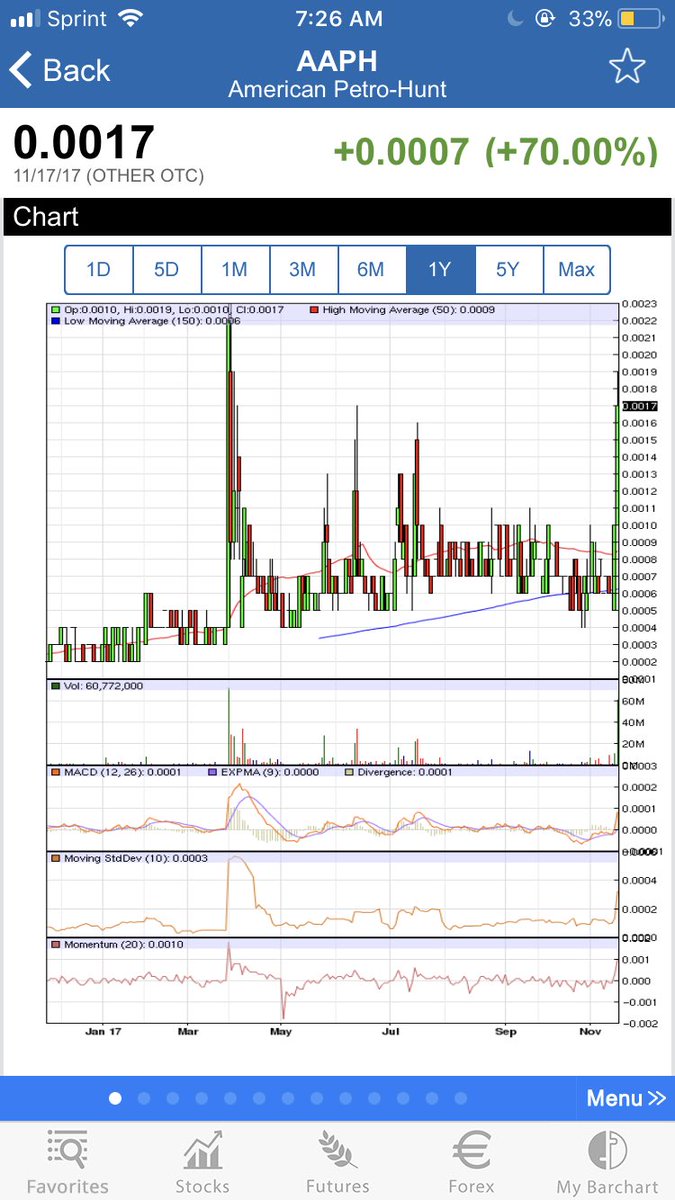
Task: Tap the Moving StdDev (10) label
Action: point(135,858)
